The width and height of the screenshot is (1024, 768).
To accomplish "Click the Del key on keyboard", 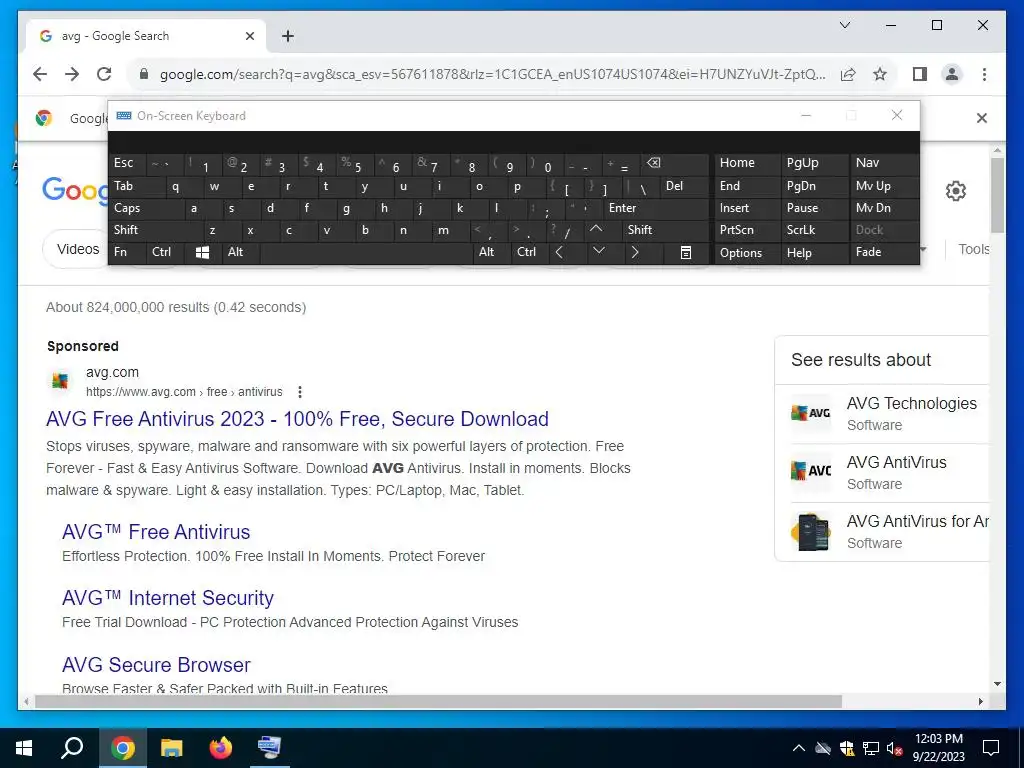I will (684, 186).
